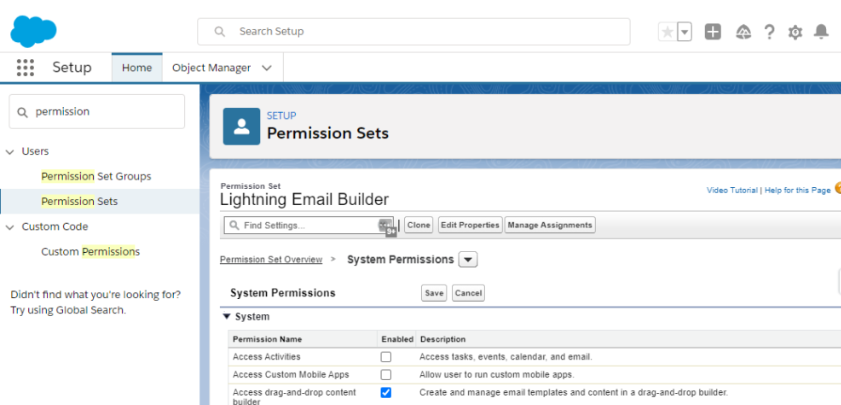The height and width of the screenshot is (405, 841).
Task: Click the SETUP breadcrumb link
Action: (282, 115)
